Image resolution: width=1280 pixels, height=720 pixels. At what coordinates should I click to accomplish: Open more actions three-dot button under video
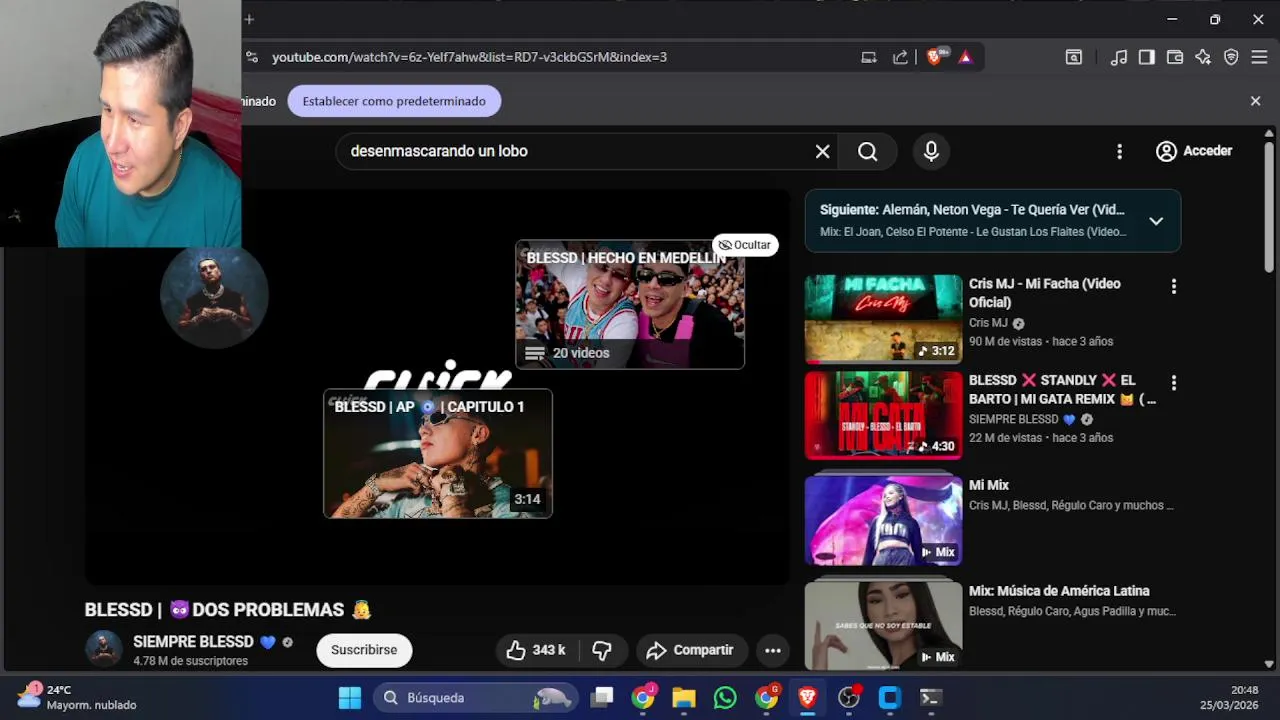pos(773,650)
